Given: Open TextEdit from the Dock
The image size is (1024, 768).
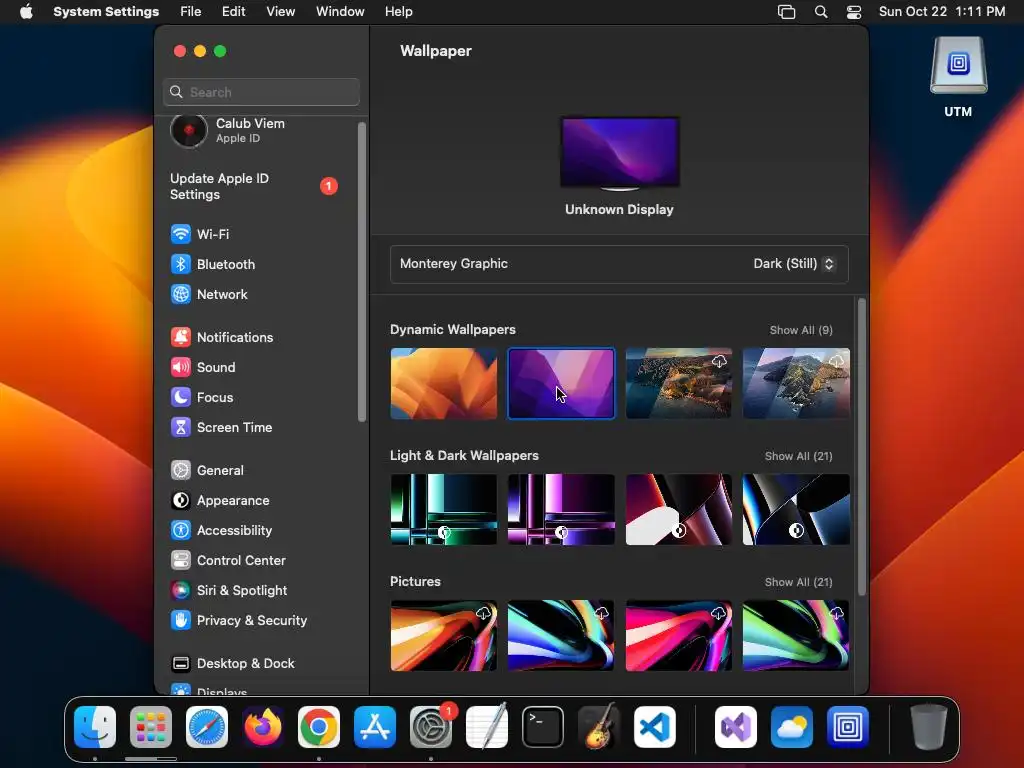Looking at the screenshot, I should point(487,727).
